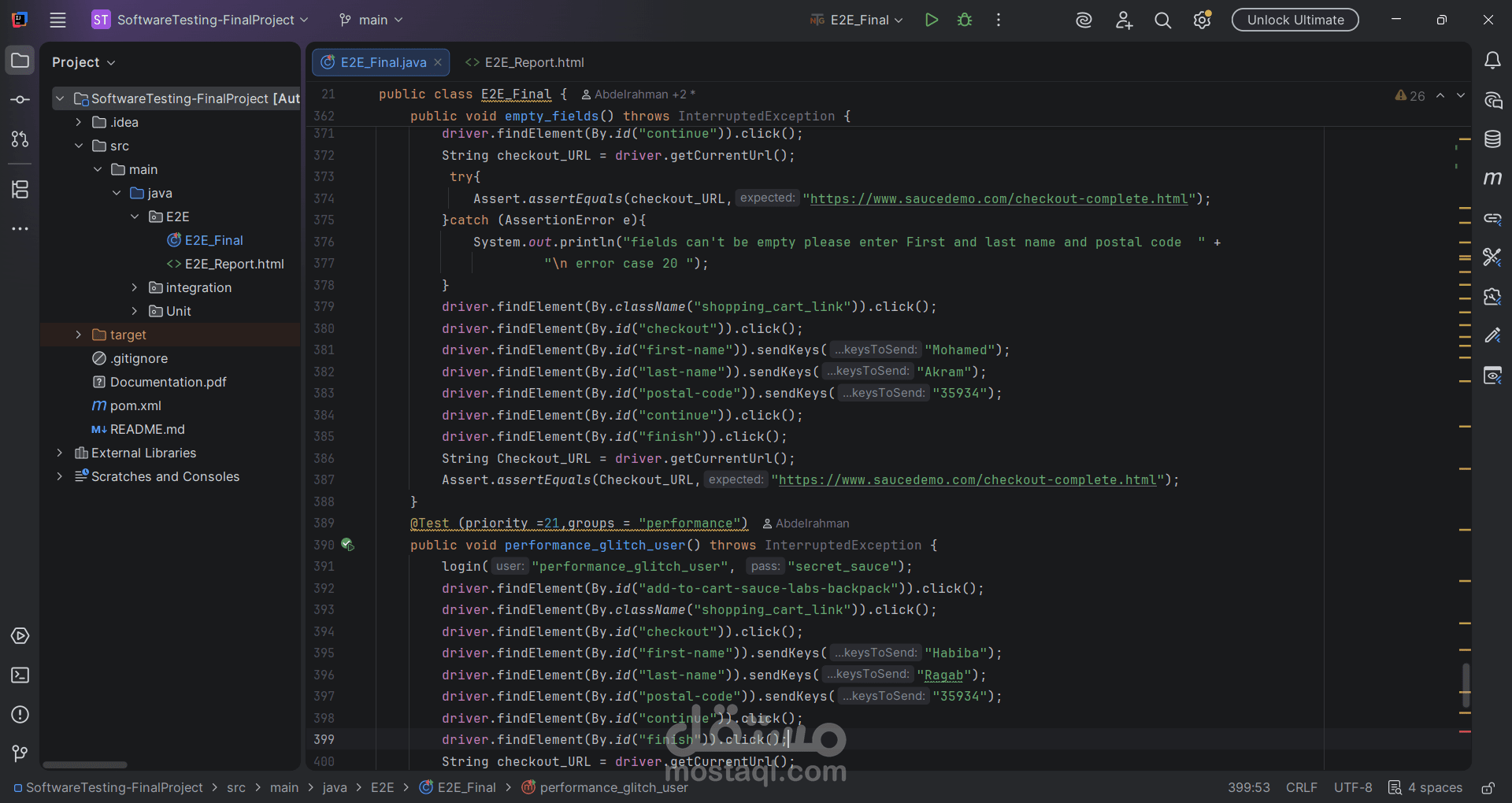Collapse the E2E package
Image resolution: width=1512 pixels, height=803 pixels.
point(135,216)
